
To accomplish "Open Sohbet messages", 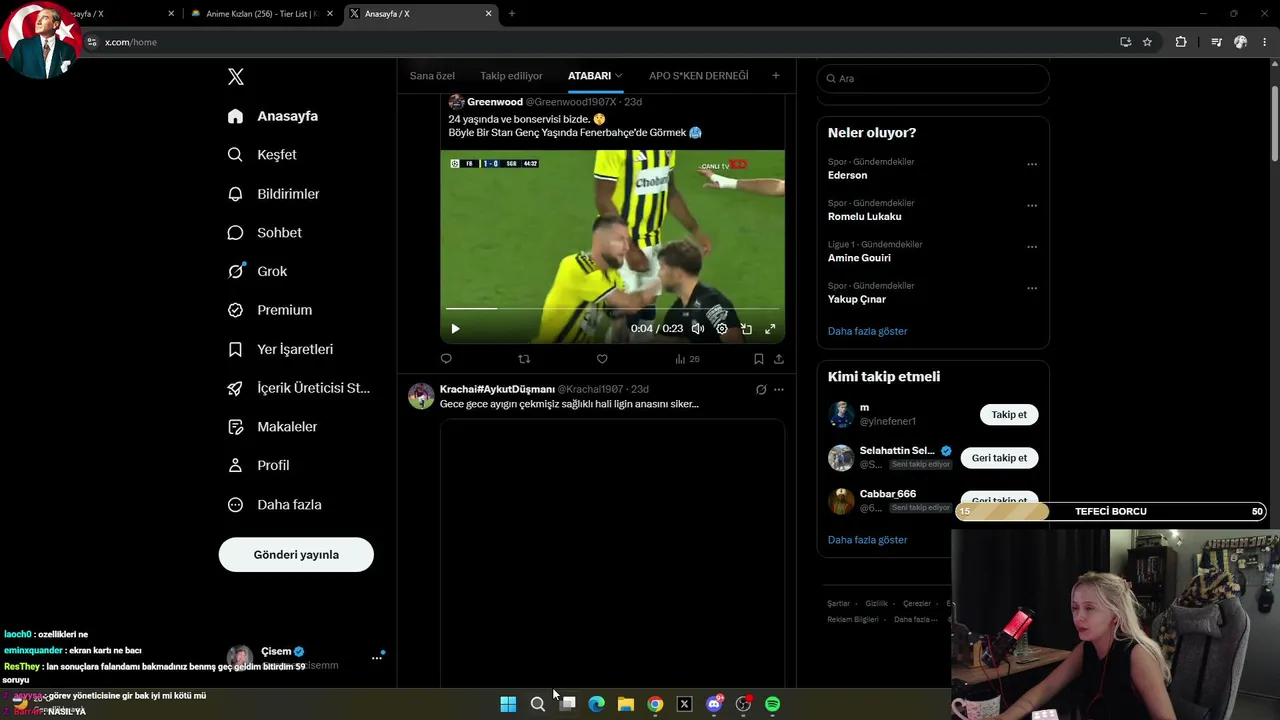I will click(265, 233).
